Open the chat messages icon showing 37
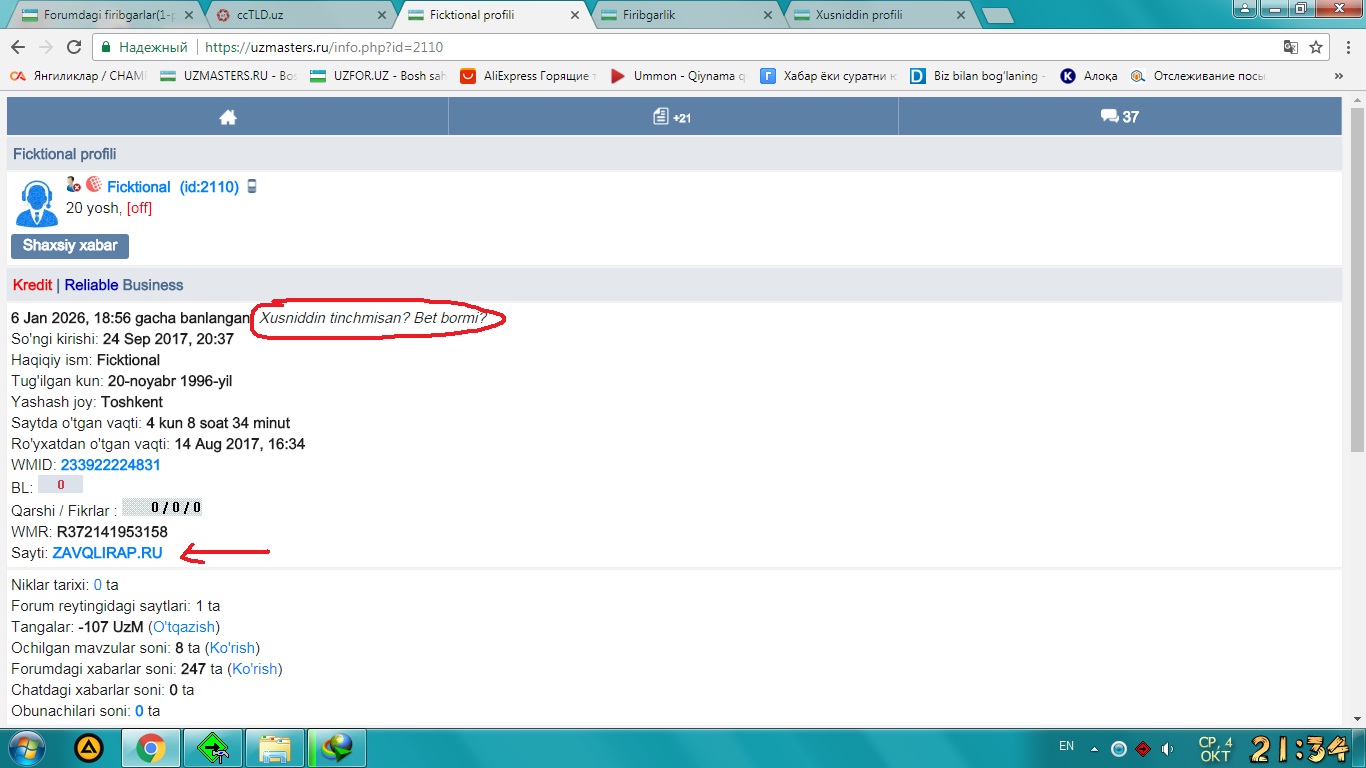The width and height of the screenshot is (1366, 768). 1119,117
